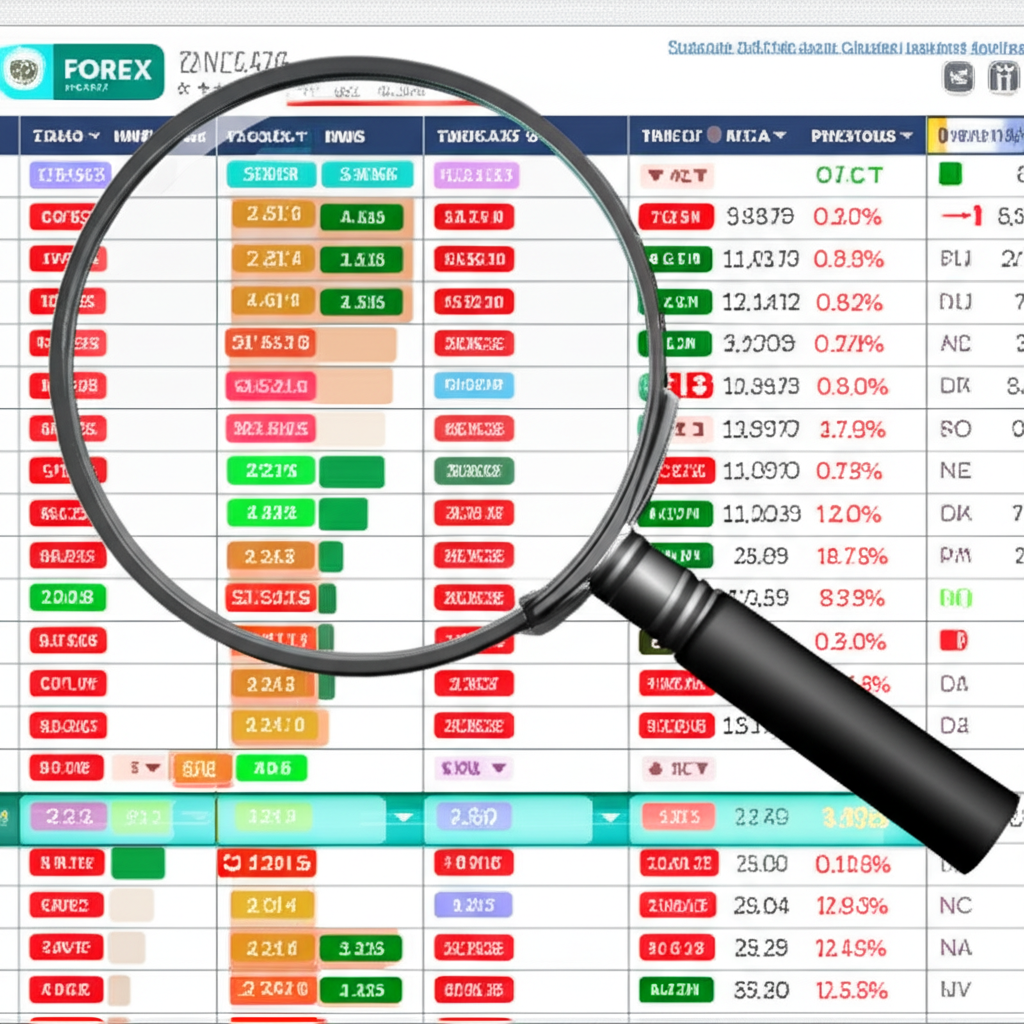Open the calendar icon in top-right corner

pyautogui.click(x=1003, y=77)
